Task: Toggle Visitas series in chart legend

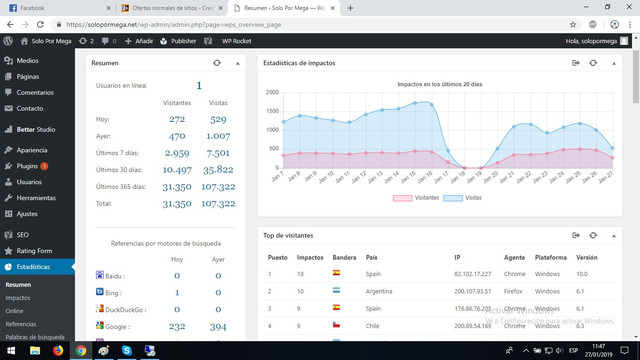Action: (x=462, y=198)
